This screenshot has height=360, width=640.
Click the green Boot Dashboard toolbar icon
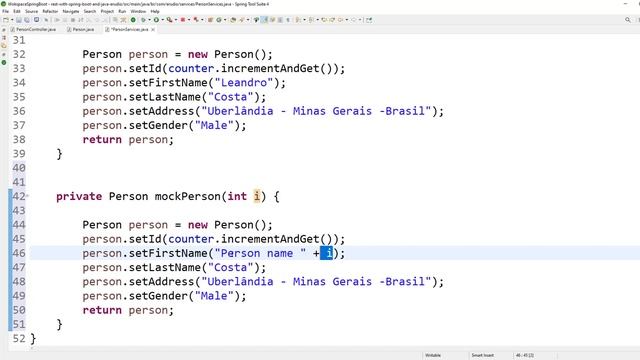pos(133,20)
